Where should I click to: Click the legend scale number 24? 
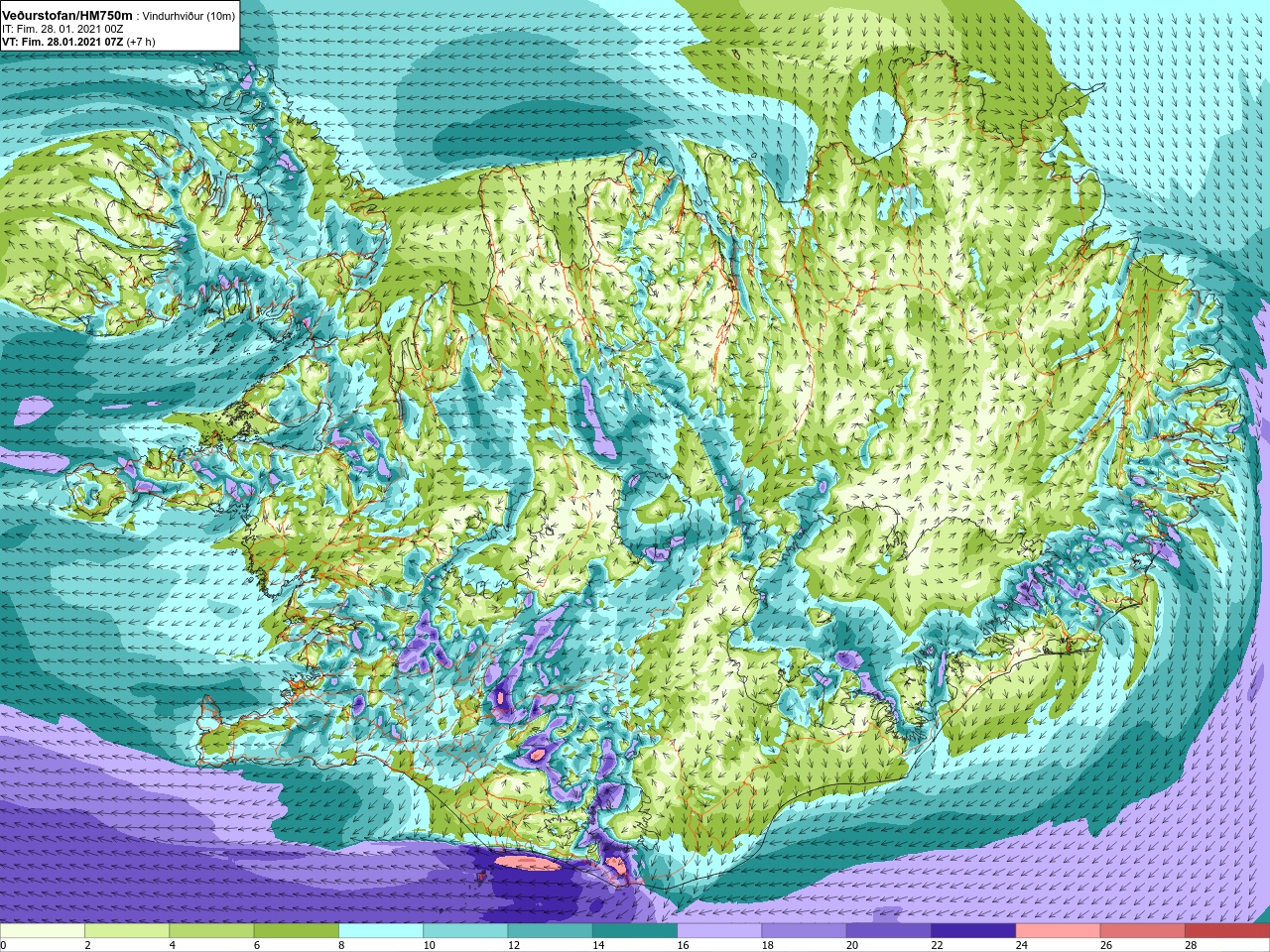coord(1022,945)
